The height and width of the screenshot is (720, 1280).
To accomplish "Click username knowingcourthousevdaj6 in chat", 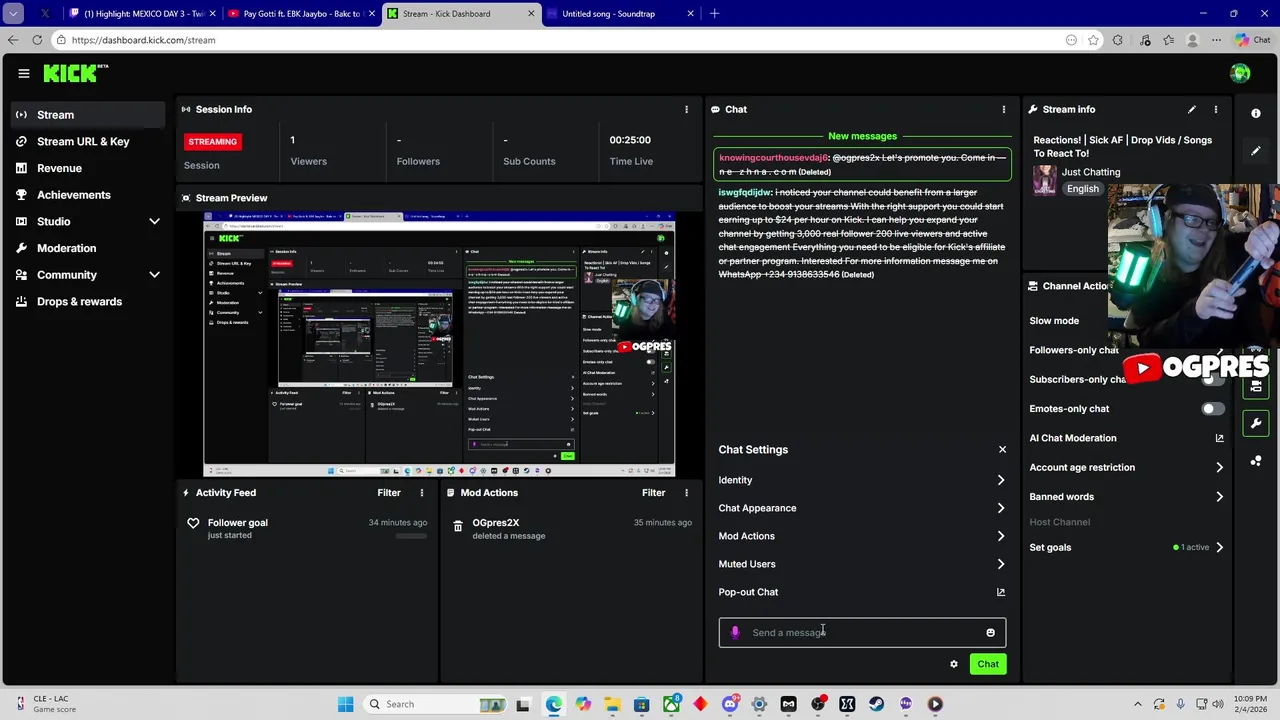I will click(773, 158).
